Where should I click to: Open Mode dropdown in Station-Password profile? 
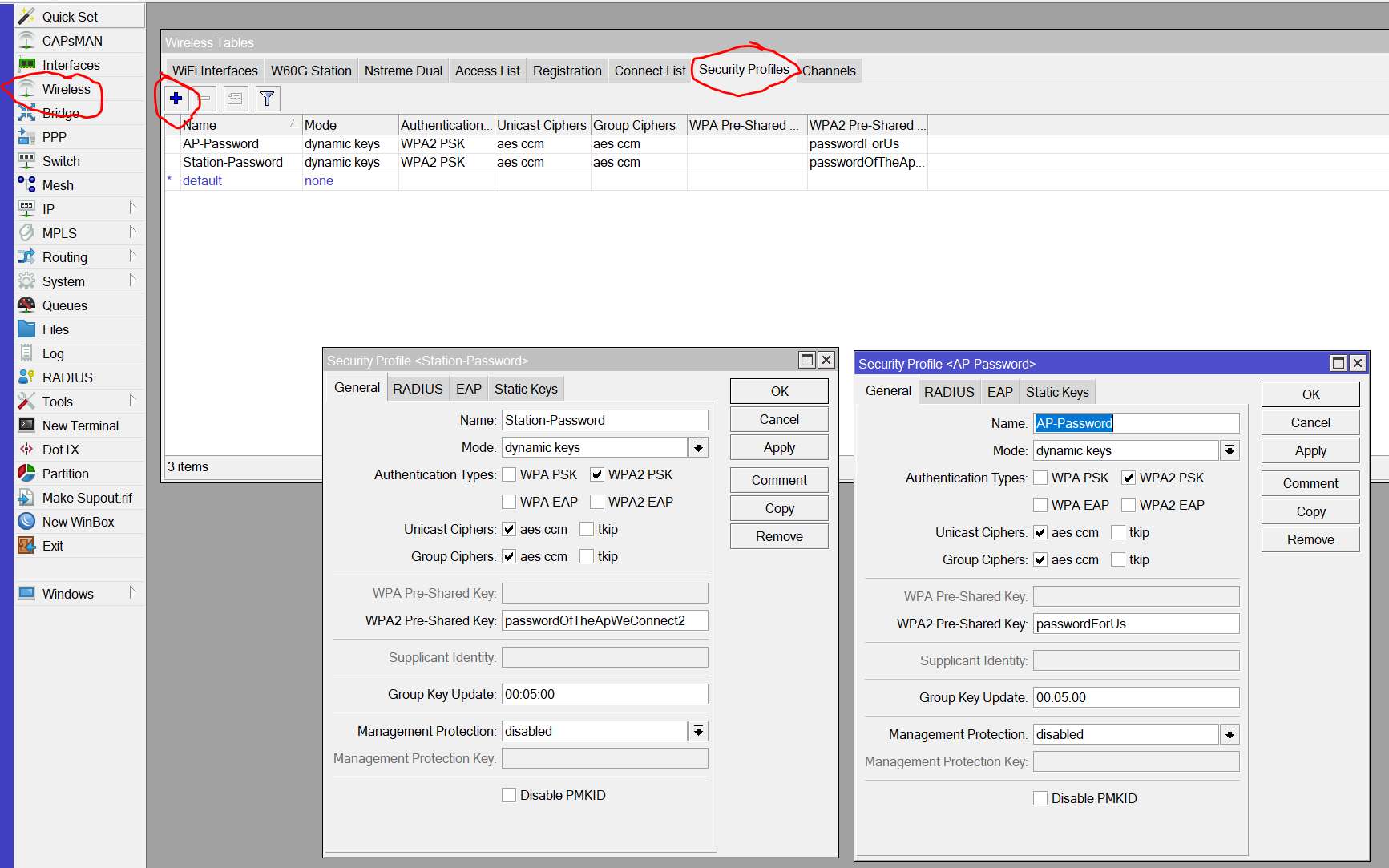pyautogui.click(x=699, y=447)
